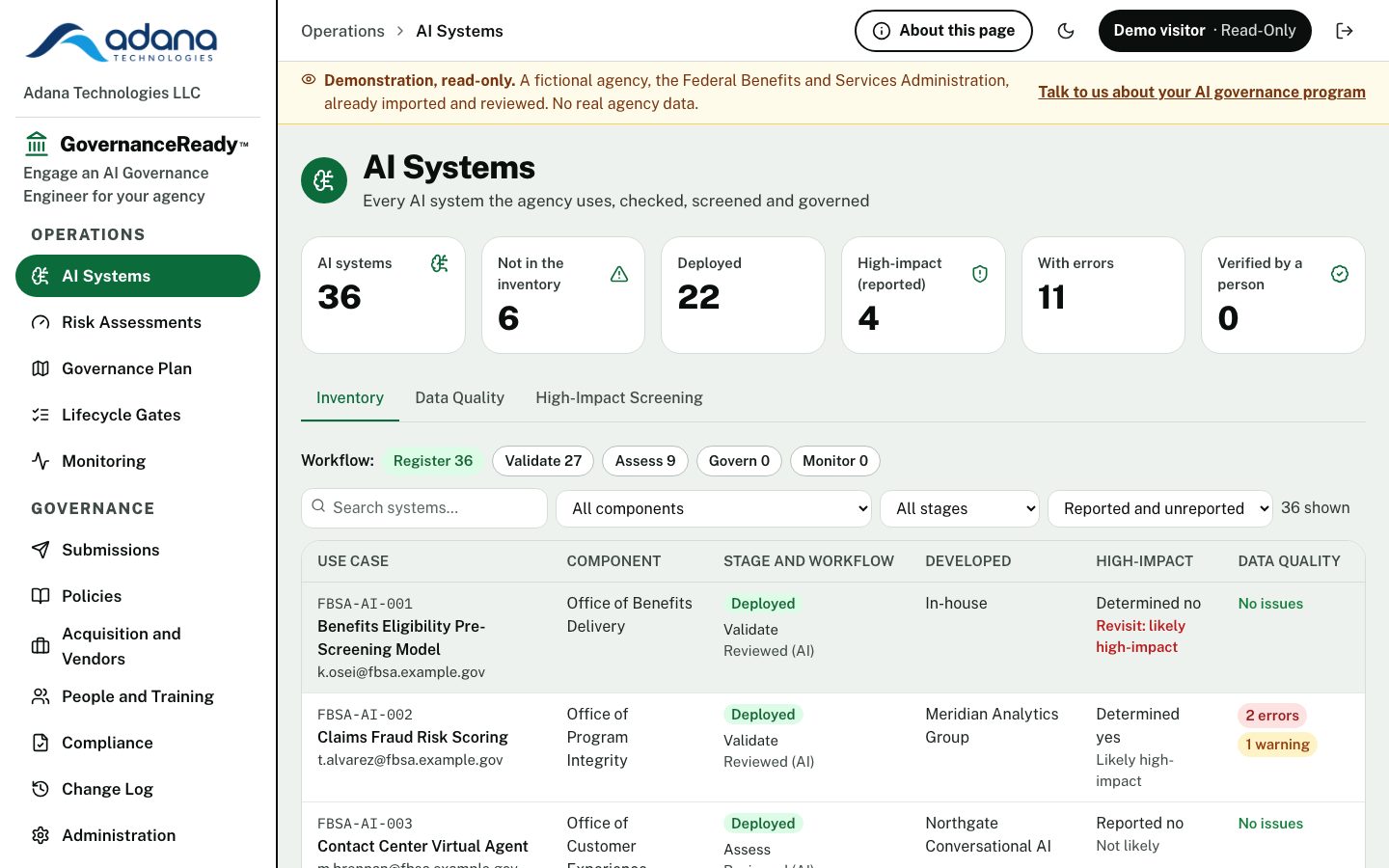Click the eye icon in demonstration banner
The width and height of the screenshot is (1389, 868).
(x=309, y=80)
